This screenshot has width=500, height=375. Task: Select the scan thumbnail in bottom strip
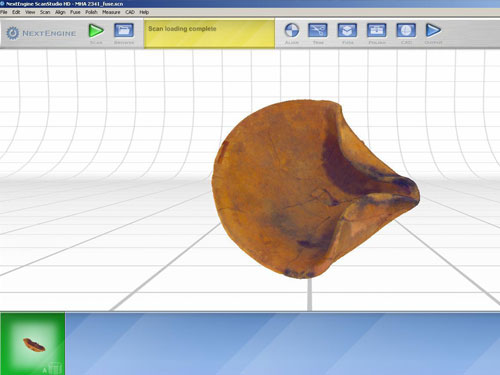[x=33, y=343]
